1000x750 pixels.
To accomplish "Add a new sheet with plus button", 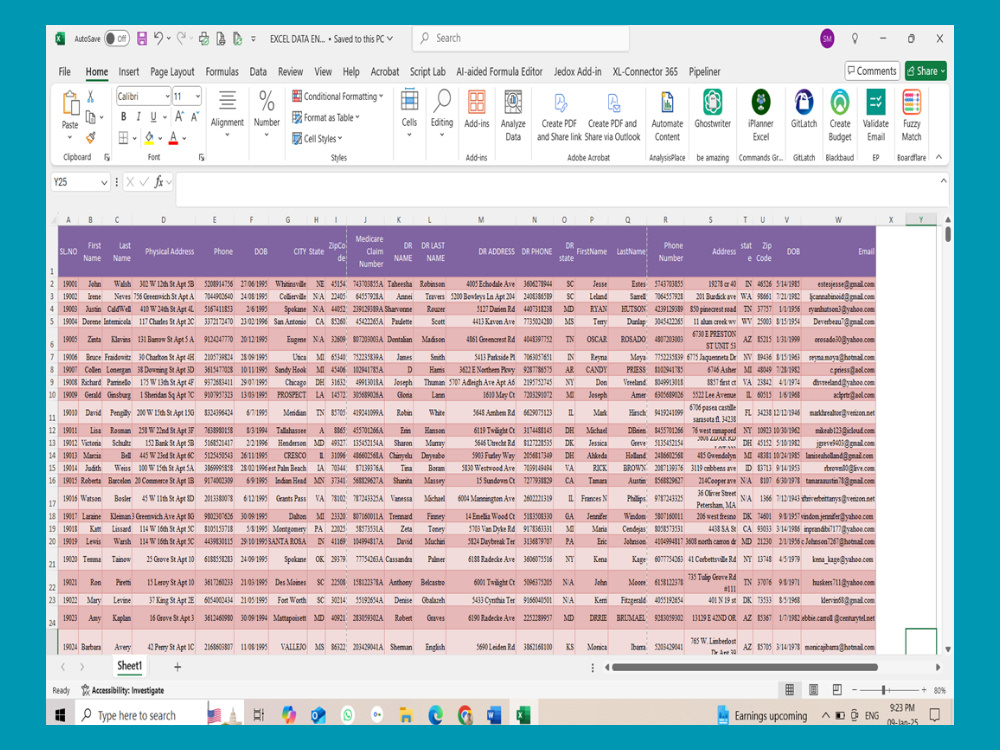I will click(x=177, y=667).
